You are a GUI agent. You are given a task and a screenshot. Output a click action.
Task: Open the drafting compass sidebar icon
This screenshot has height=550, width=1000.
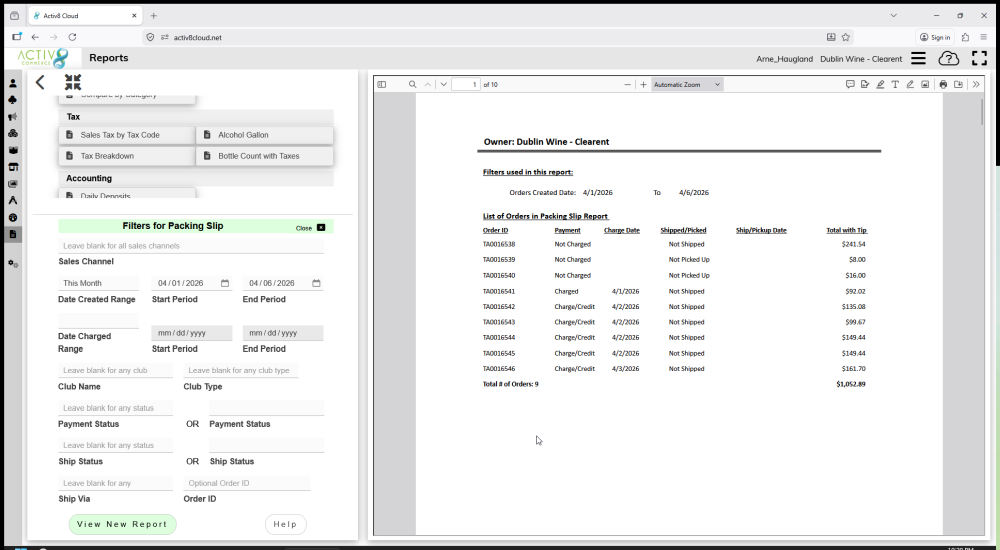pyautogui.click(x=13, y=200)
